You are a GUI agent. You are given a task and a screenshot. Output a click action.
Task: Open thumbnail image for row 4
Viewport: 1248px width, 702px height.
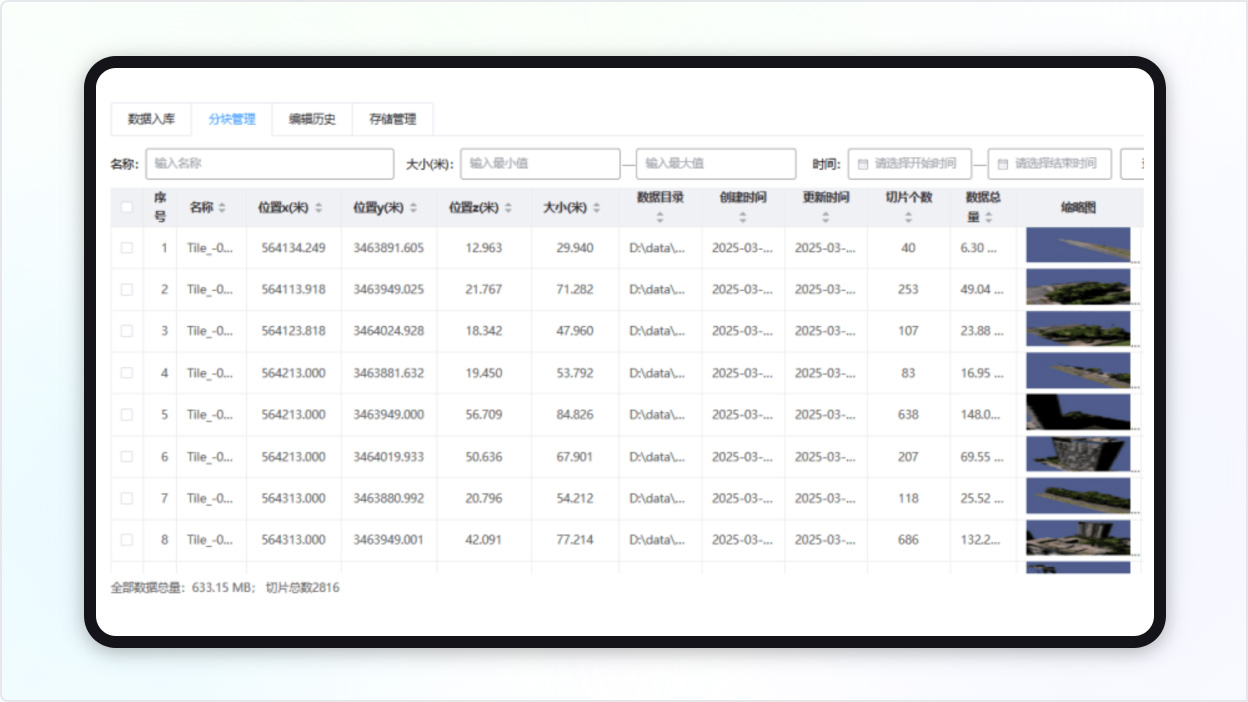[x=1078, y=371]
